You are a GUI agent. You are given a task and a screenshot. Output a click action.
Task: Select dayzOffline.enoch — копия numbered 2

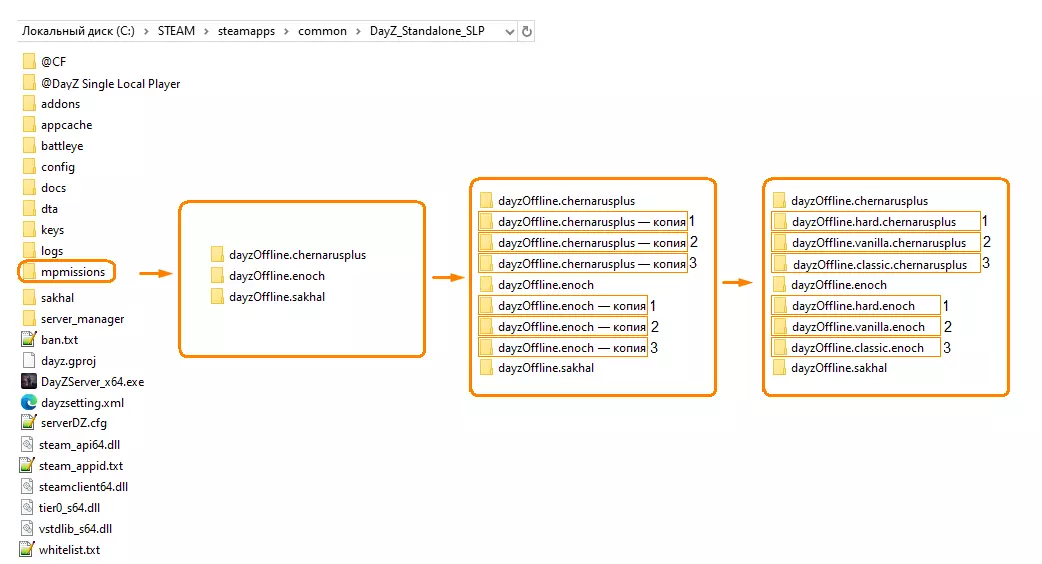[563, 327]
